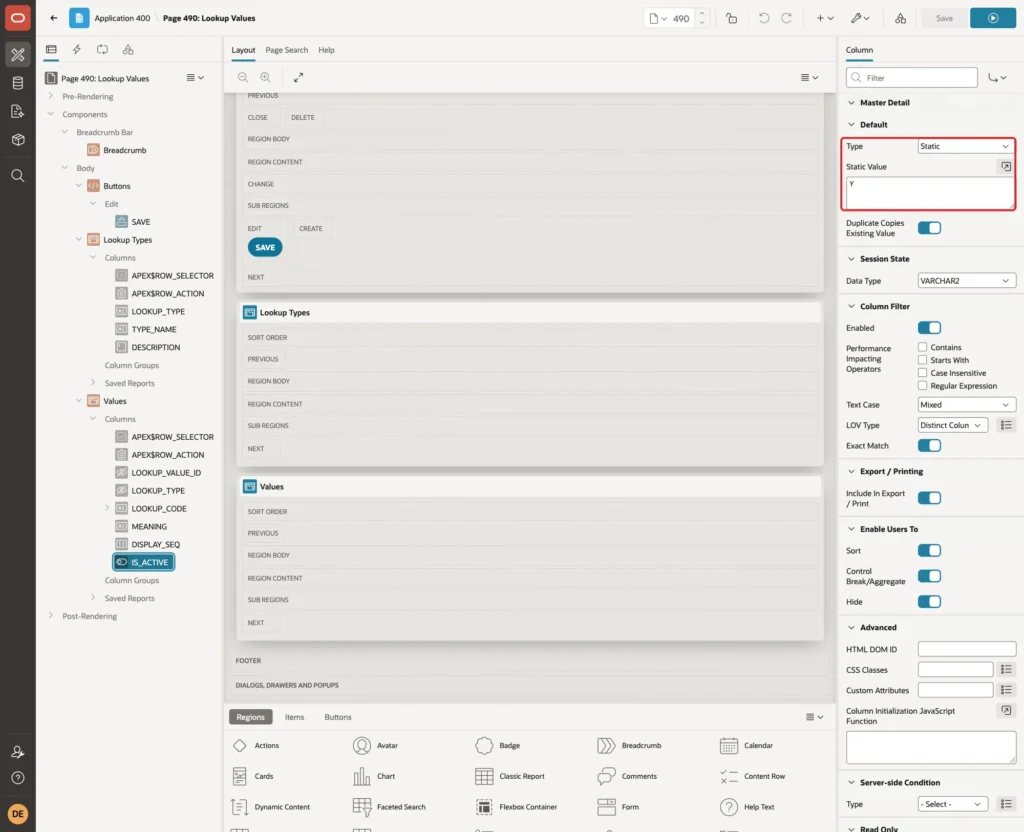The width and height of the screenshot is (1024, 832).
Task: Open the Default Type dropdown set to Static
Action: (966, 146)
